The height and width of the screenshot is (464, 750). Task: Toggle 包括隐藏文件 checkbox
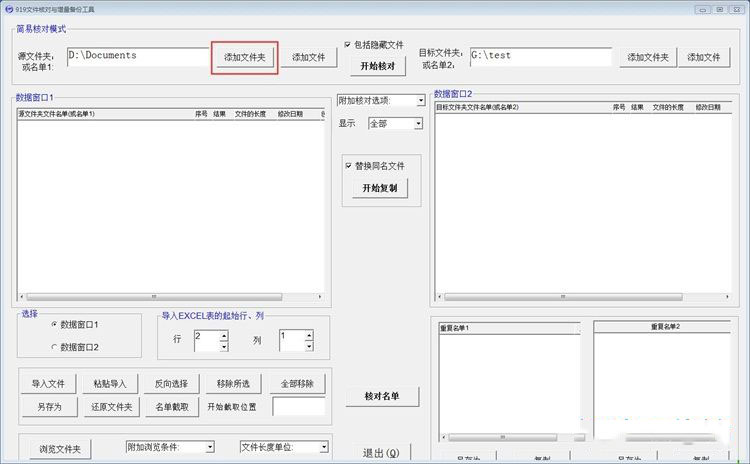click(x=347, y=44)
